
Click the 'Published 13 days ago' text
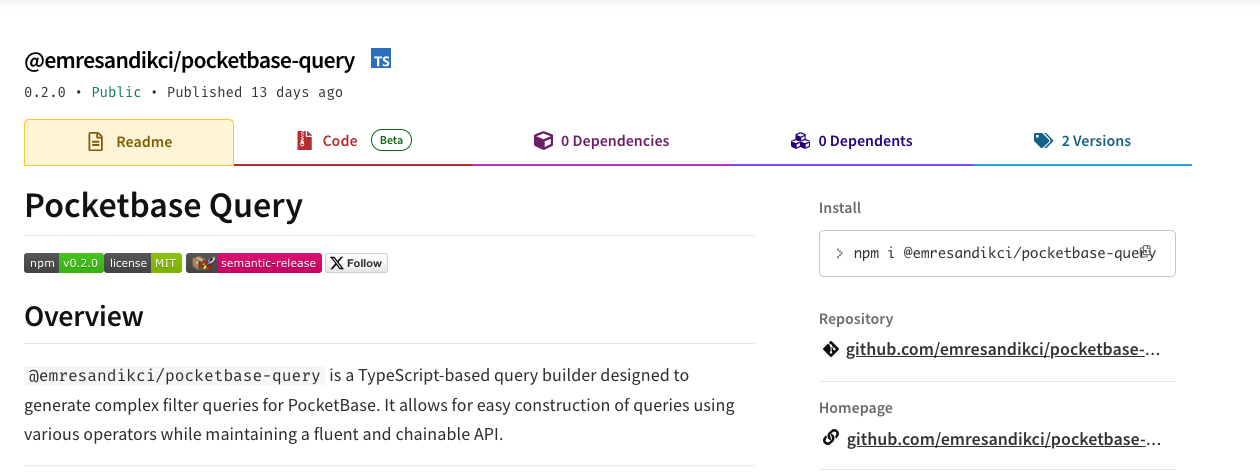pos(255,92)
